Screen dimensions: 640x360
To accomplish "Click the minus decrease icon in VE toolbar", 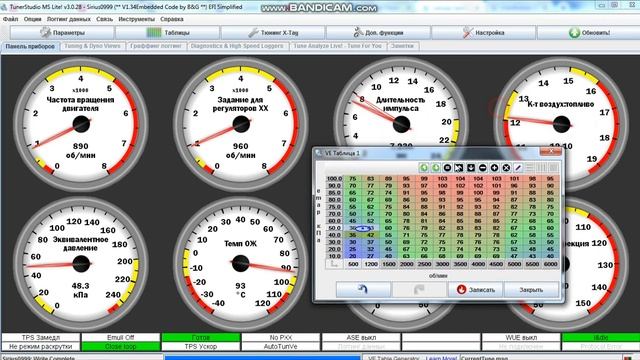I will (x=482, y=168).
